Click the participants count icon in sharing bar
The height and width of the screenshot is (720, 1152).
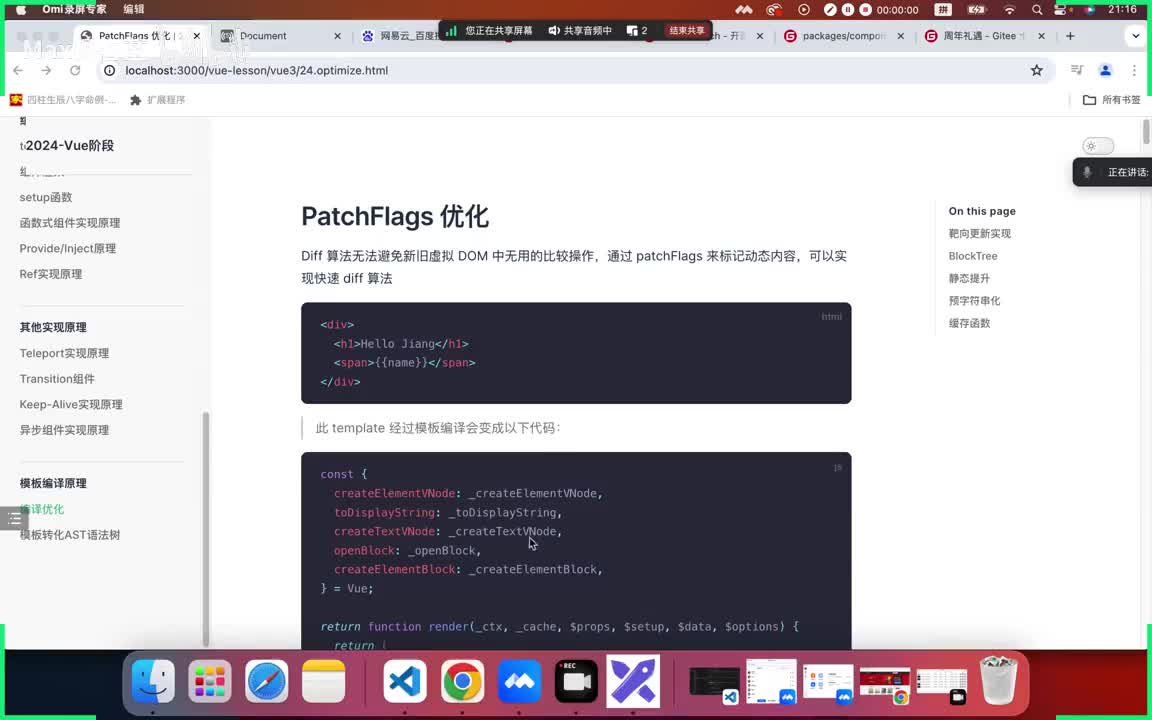[637, 30]
